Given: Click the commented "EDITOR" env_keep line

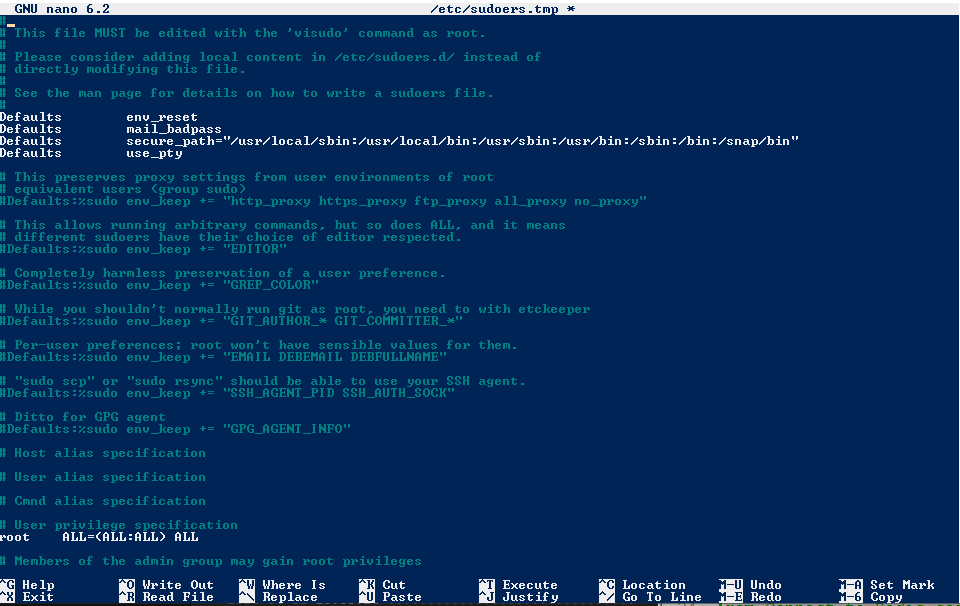Looking at the screenshot, I should click(143, 249).
